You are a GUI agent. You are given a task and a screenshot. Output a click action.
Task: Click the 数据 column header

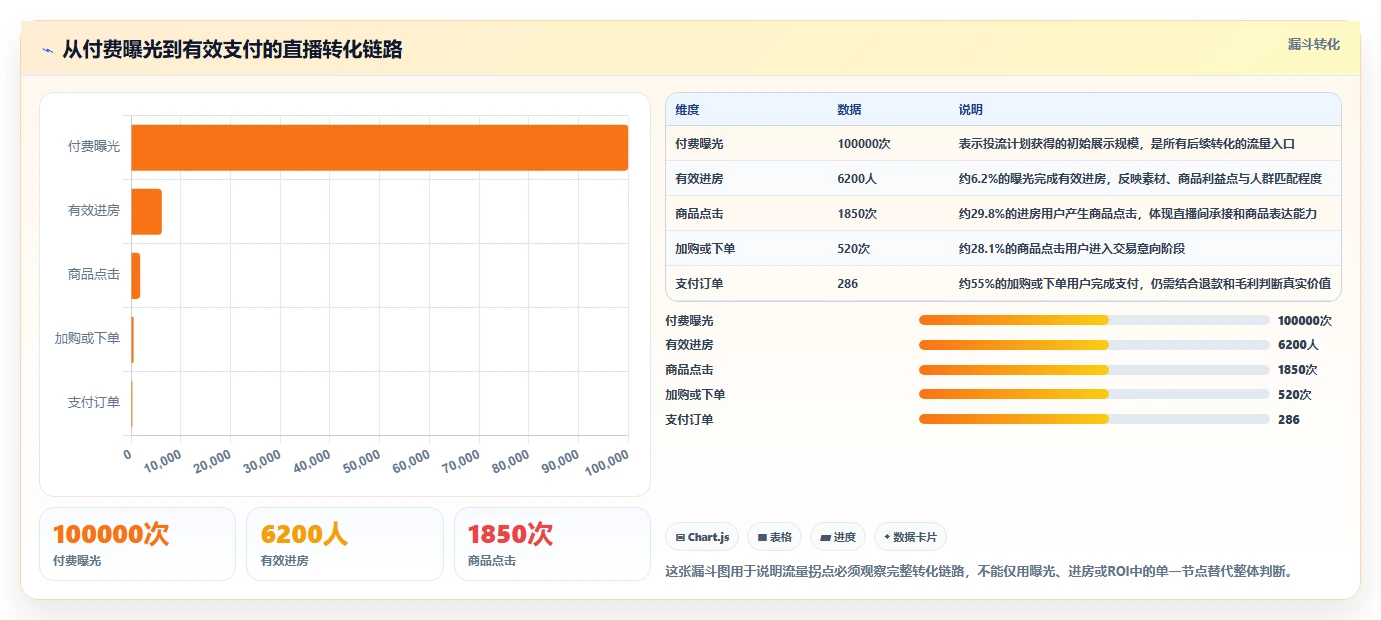tap(849, 109)
